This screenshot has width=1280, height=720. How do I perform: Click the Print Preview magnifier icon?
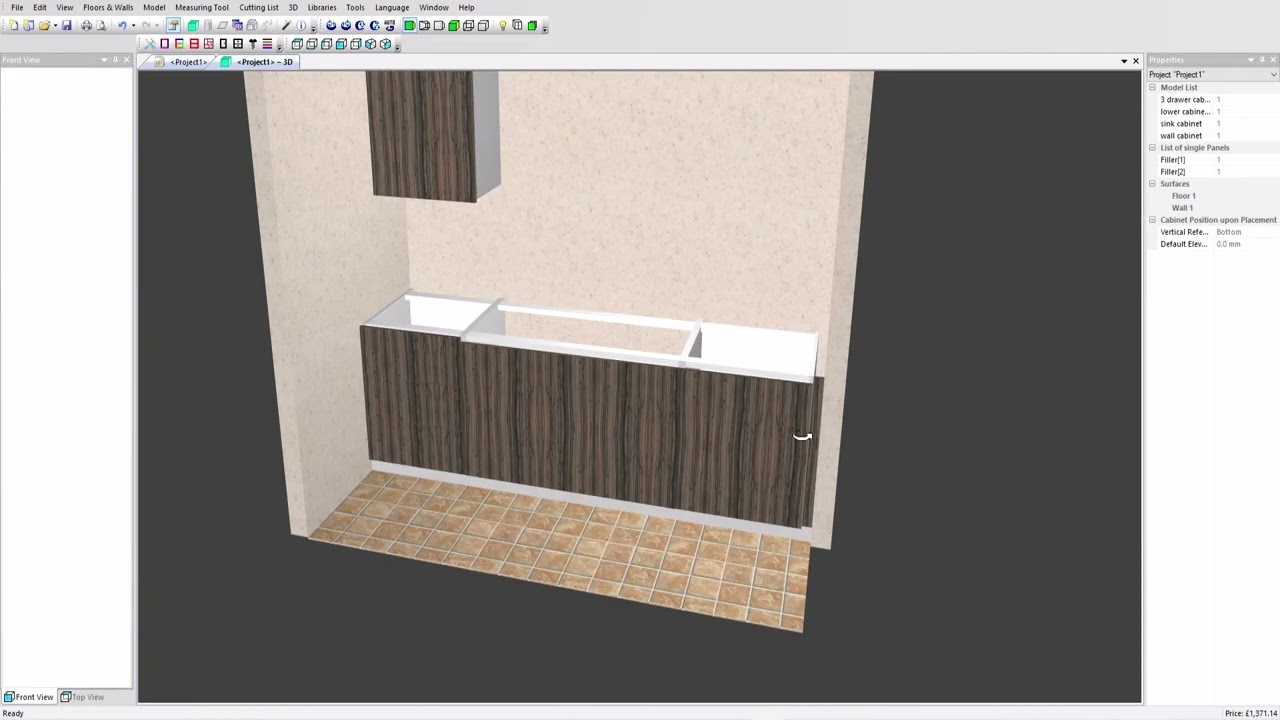point(101,25)
